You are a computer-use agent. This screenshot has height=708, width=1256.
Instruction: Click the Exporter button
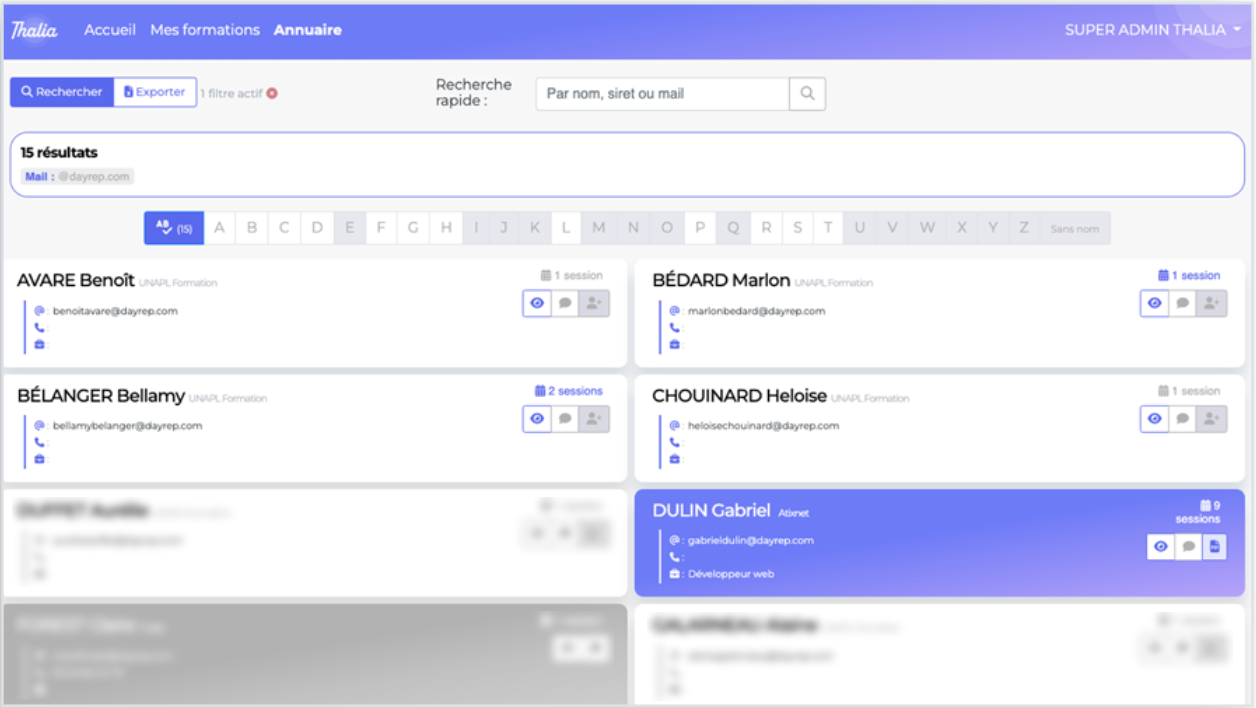click(154, 91)
